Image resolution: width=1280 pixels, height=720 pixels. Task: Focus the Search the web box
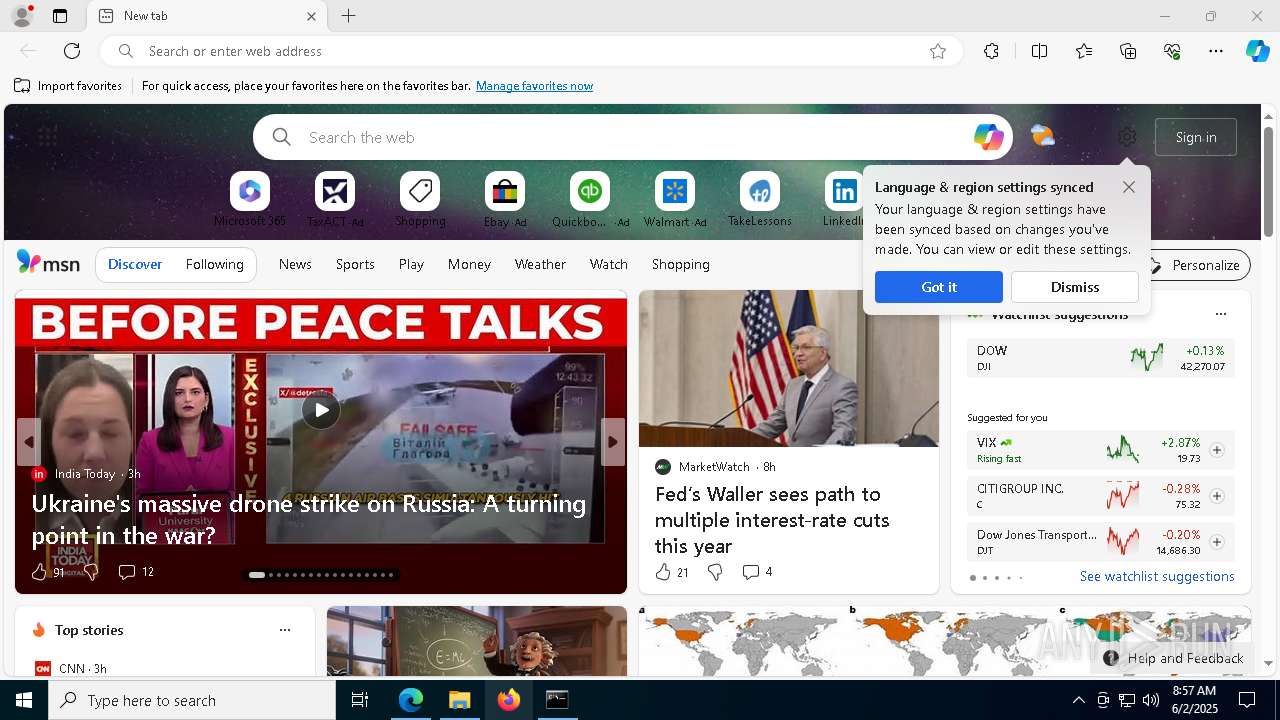click(x=632, y=137)
